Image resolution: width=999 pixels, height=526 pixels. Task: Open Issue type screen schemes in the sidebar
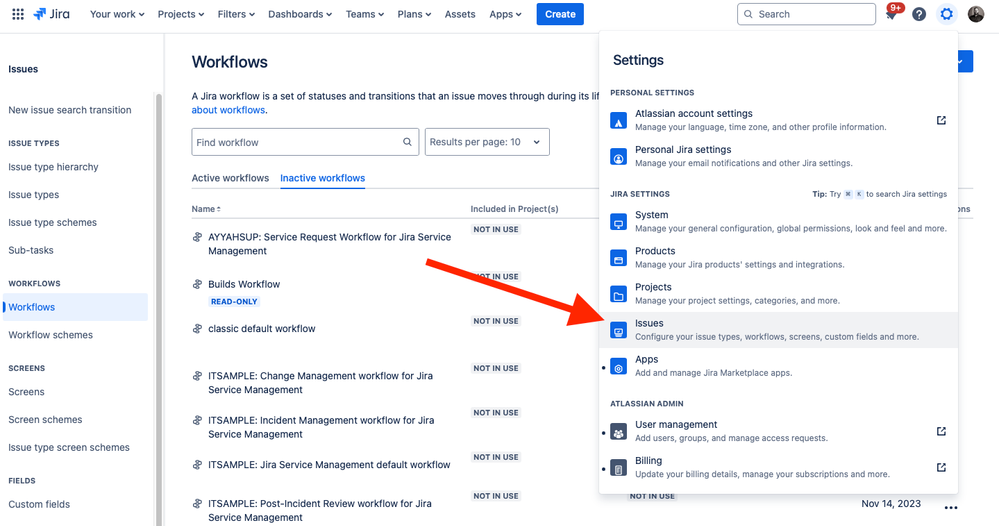(69, 448)
